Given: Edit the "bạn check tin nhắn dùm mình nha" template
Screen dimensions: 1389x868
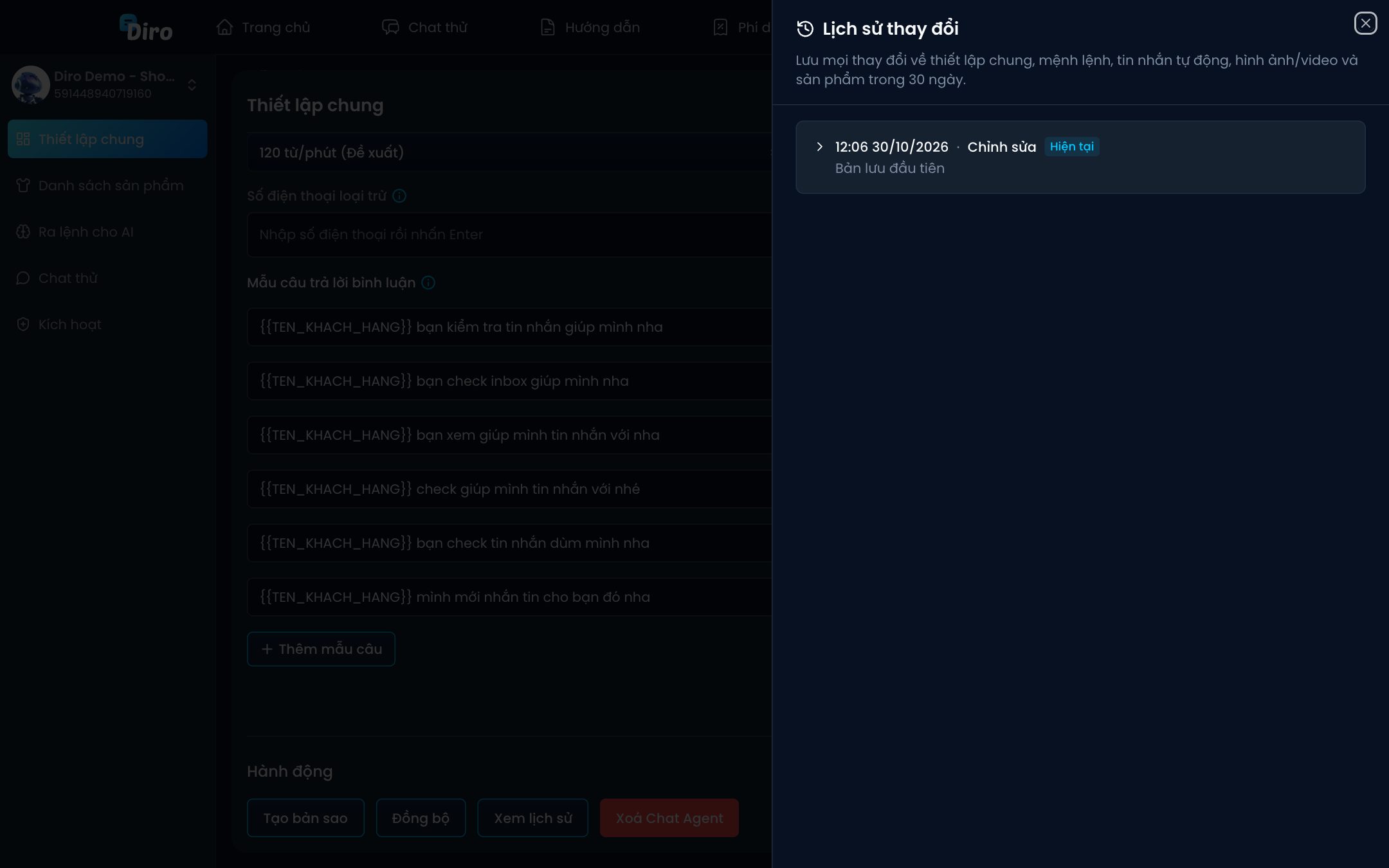Looking at the screenshot, I should coord(509,543).
